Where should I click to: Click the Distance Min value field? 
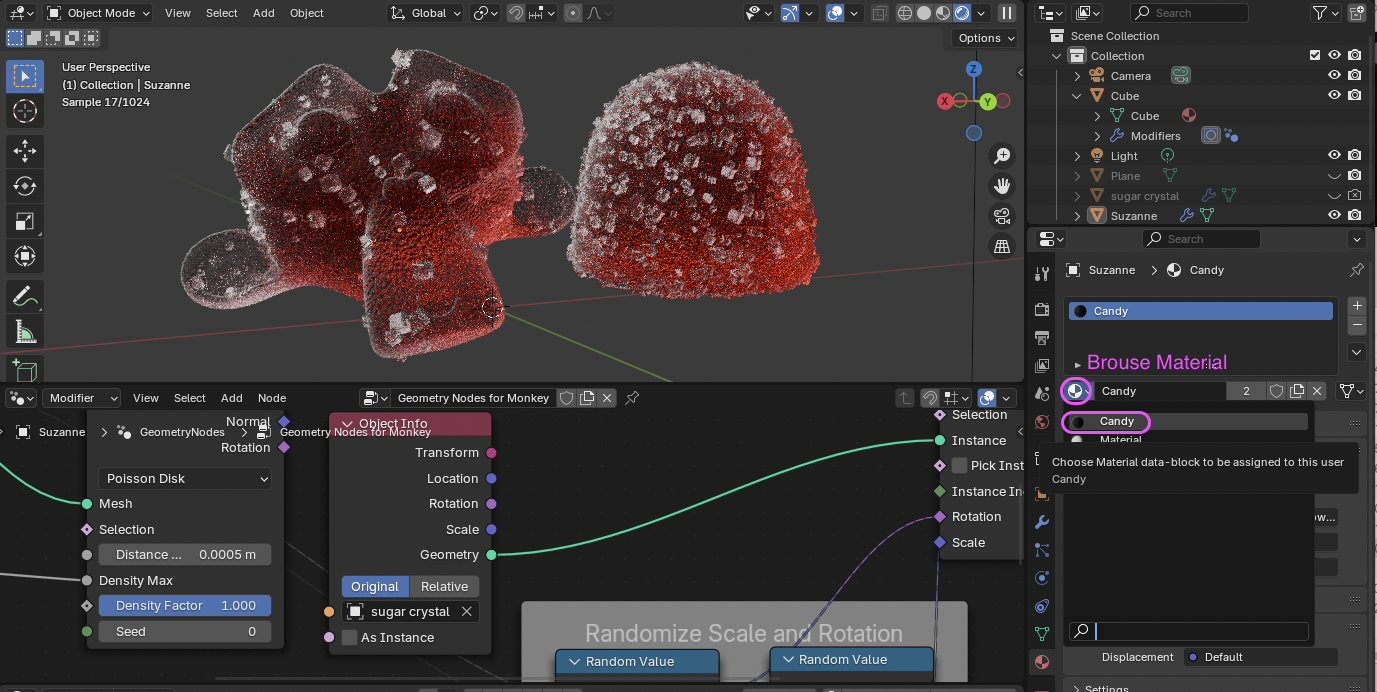(185, 555)
